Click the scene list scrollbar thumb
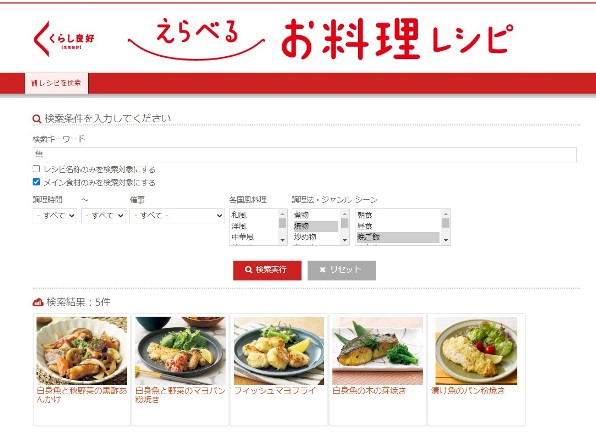This screenshot has width=596, height=439. pos(445,223)
